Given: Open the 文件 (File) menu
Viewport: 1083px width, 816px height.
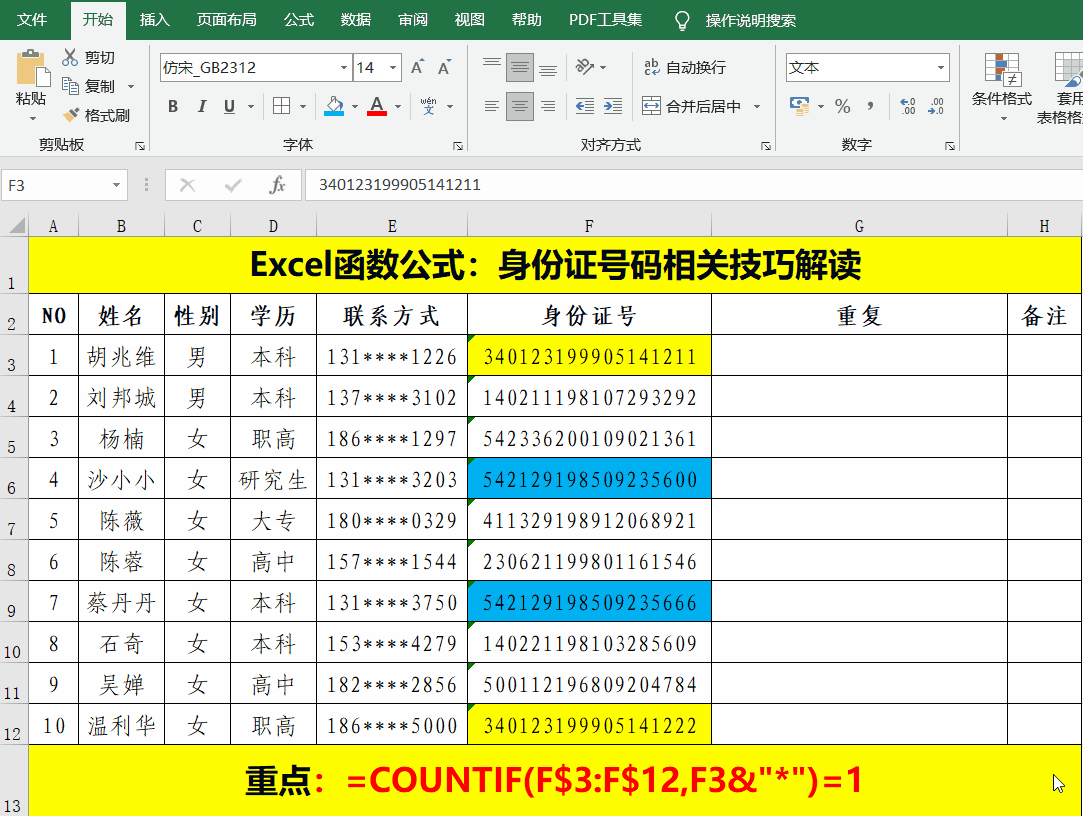Looking at the screenshot, I should (x=32, y=19).
